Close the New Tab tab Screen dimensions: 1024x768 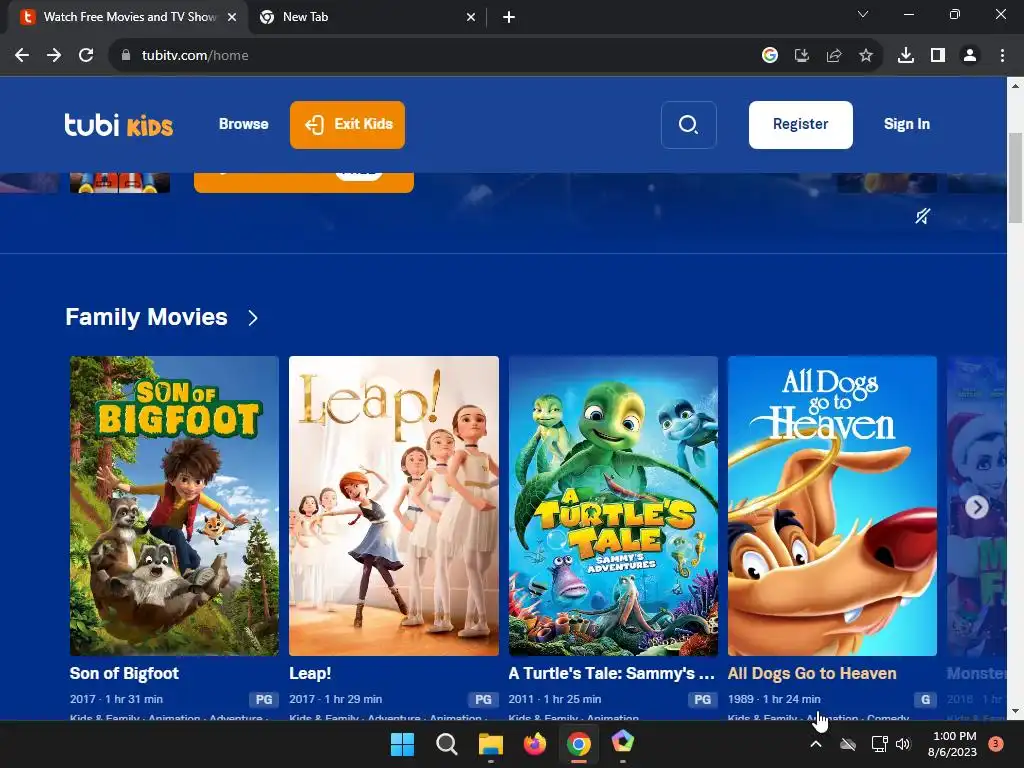[x=471, y=18]
